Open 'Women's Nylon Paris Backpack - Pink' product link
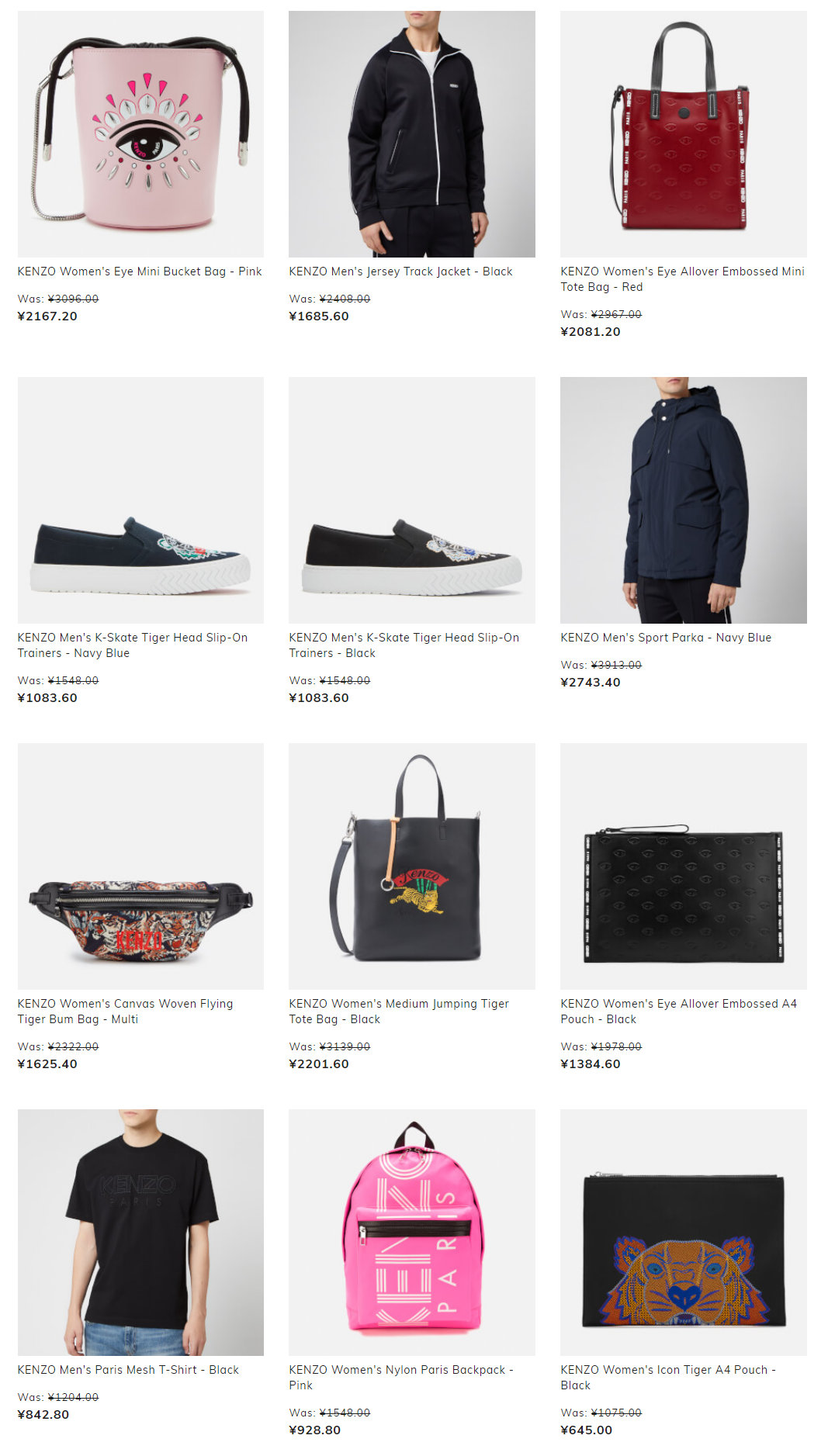This screenshot has width=828, height=1456. [x=401, y=1378]
